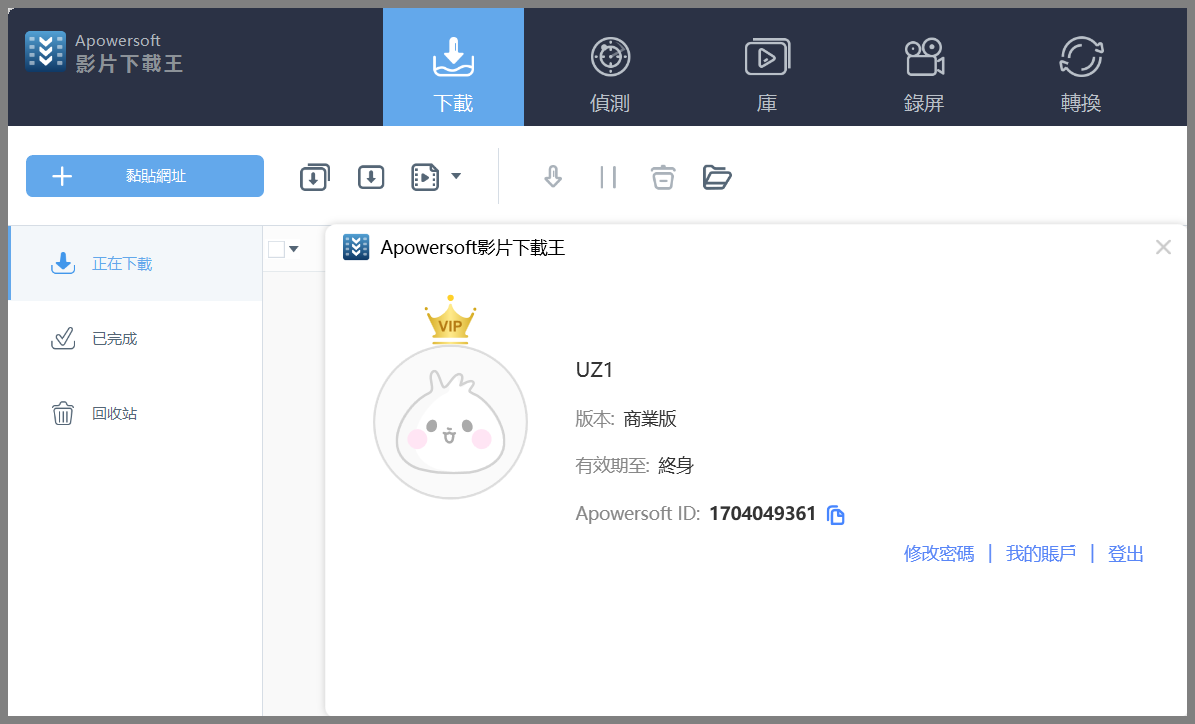The height and width of the screenshot is (724, 1195).
Task: Copy the Apowersoft ID to clipboard
Action: pyautogui.click(x=836, y=514)
